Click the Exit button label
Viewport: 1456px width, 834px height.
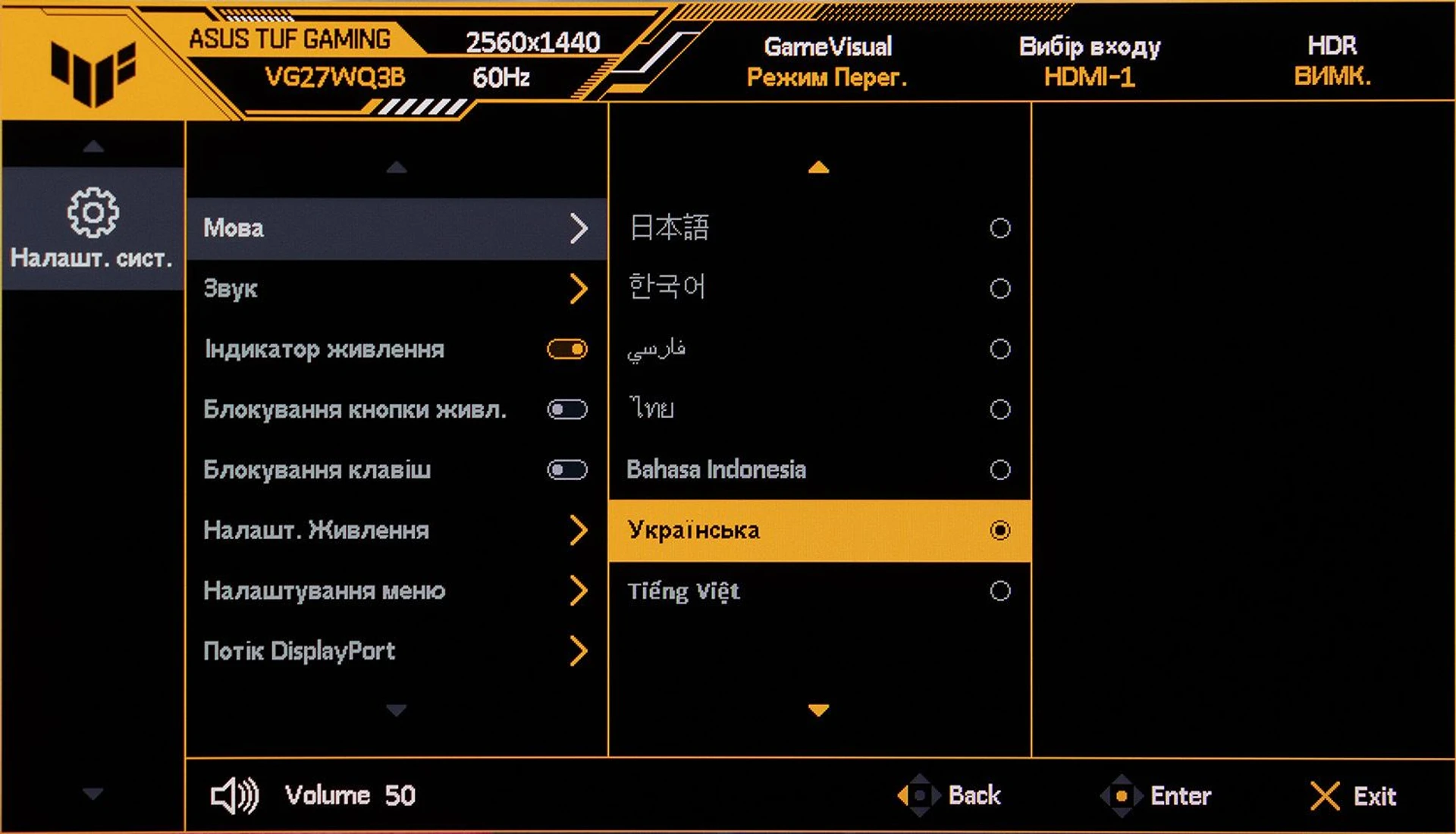point(1375,796)
